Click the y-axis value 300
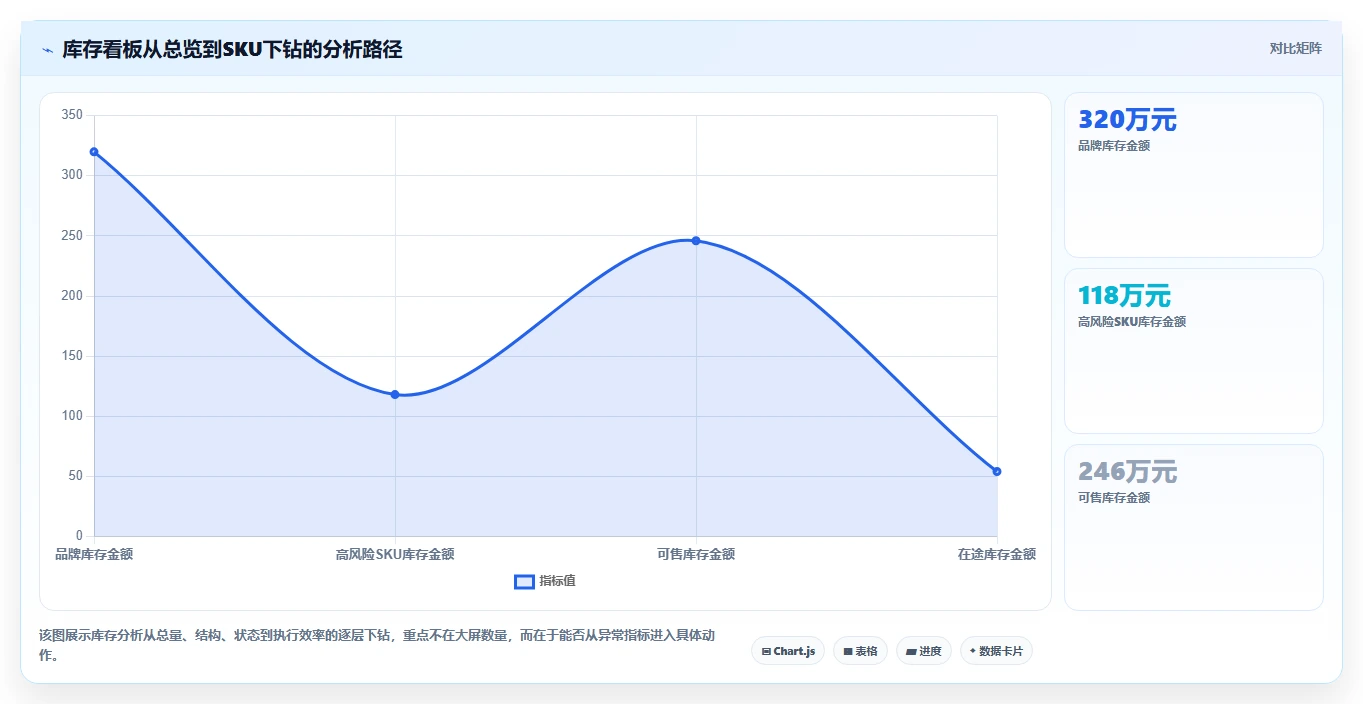The height and width of the screenshot is (704, 1363). click(x=72, y=175)
